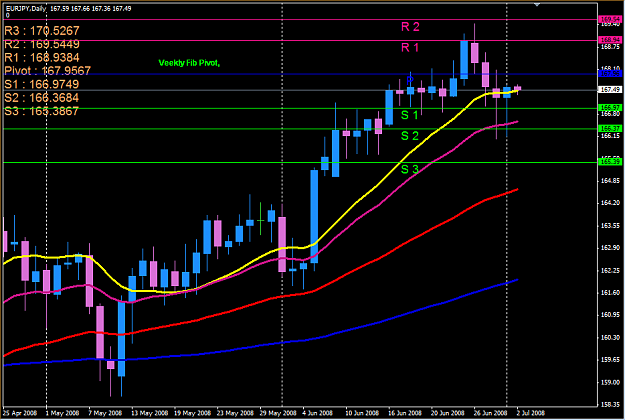Click the '7 May 2008' date label
625x420 pixels.
point(105,413)
